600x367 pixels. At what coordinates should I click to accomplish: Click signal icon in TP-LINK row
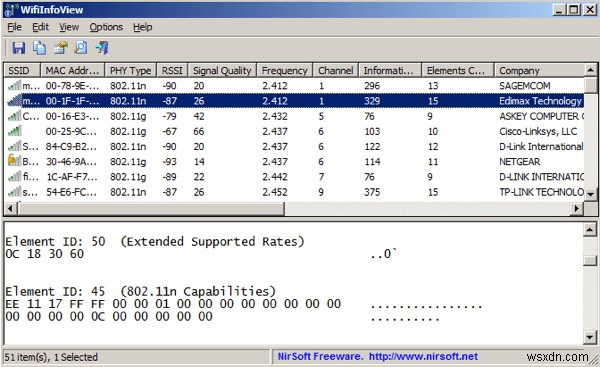(x=15, y=191)
